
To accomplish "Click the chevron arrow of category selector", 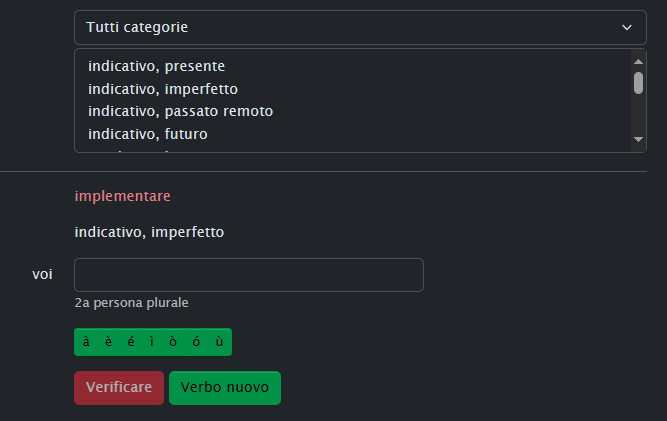I will (627, 28).
